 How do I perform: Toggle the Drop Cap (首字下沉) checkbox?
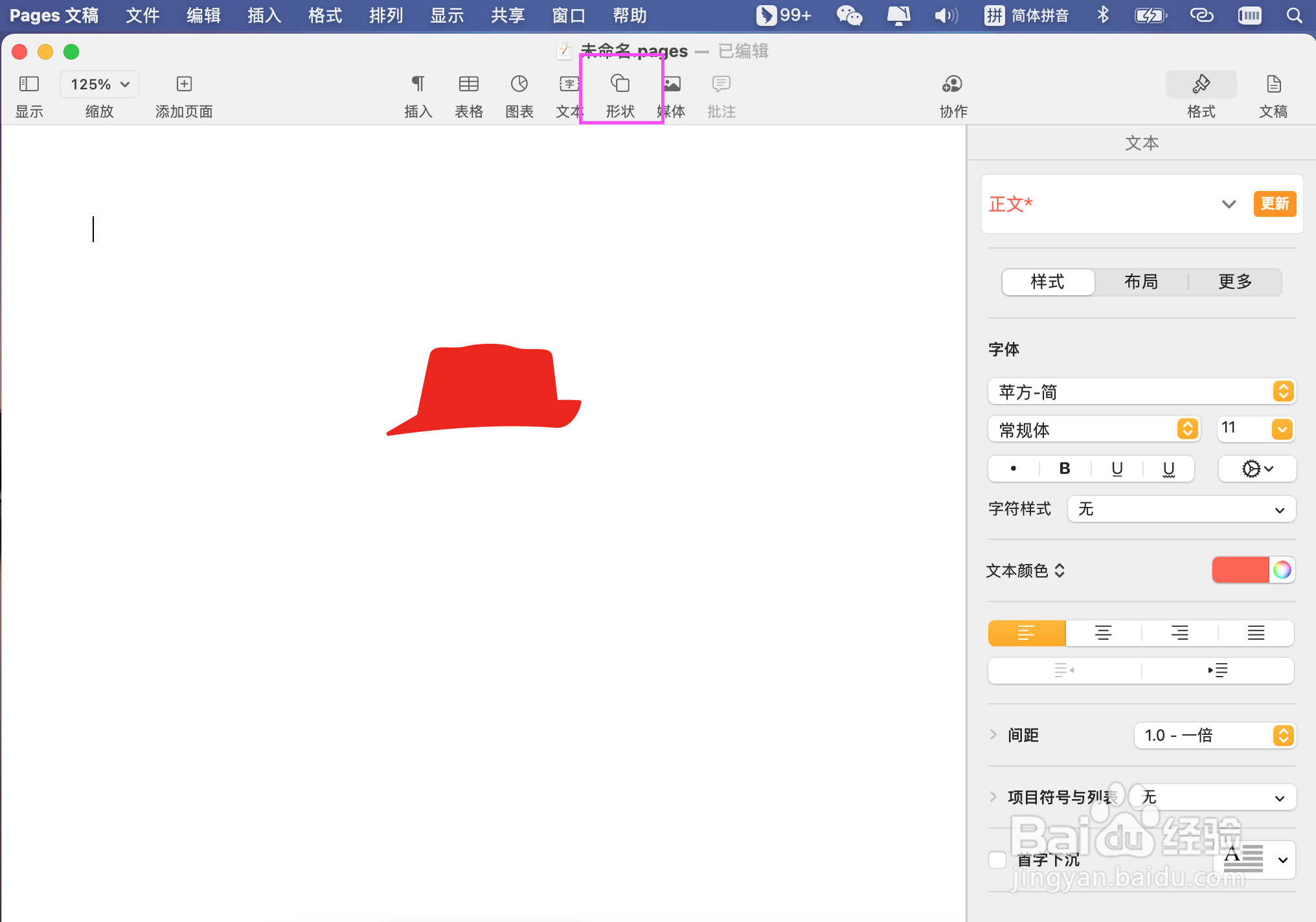pyautogui.click(x=997, y=859)
